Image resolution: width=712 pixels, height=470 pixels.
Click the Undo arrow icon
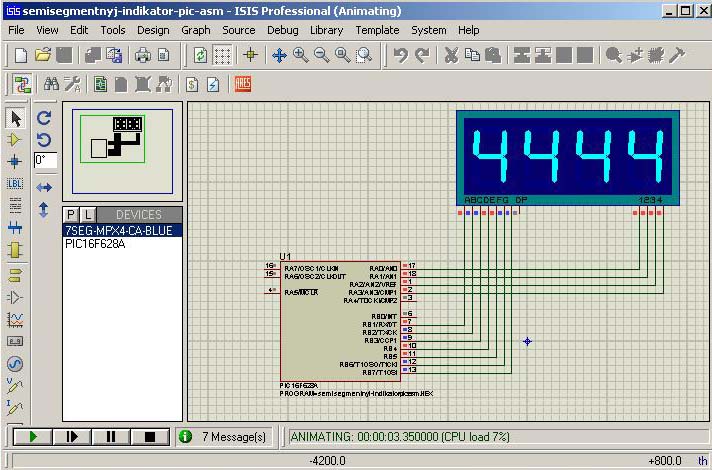pos(401,56)
